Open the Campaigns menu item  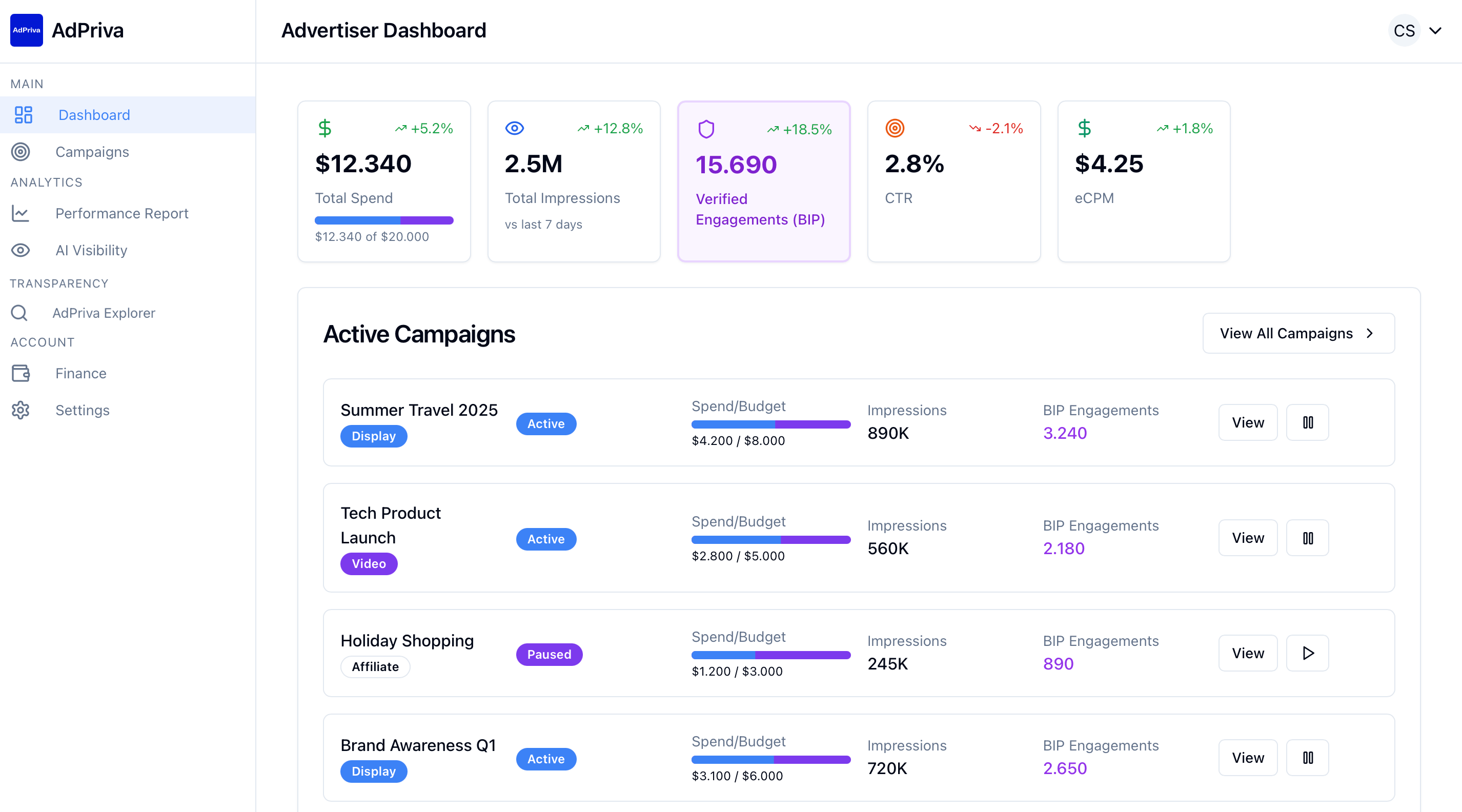pyautogui.click(x=92, y=152)
